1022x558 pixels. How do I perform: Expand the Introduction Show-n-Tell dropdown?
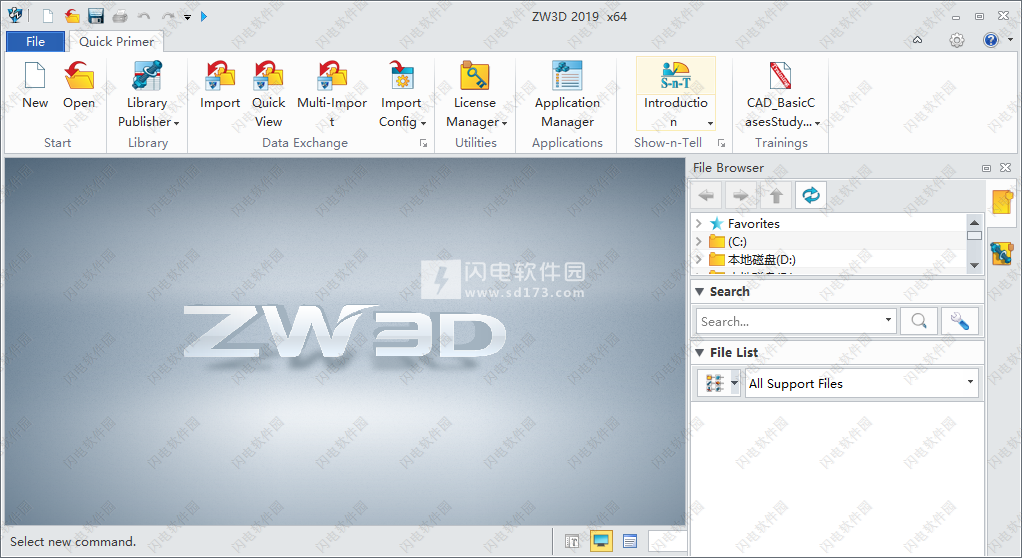[x=710, y=123]
